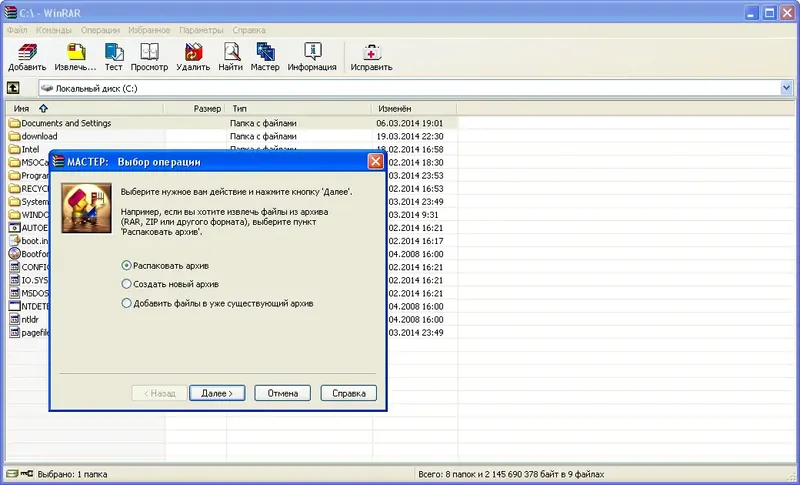Open the Избранное menu

[x=149, y=30]
